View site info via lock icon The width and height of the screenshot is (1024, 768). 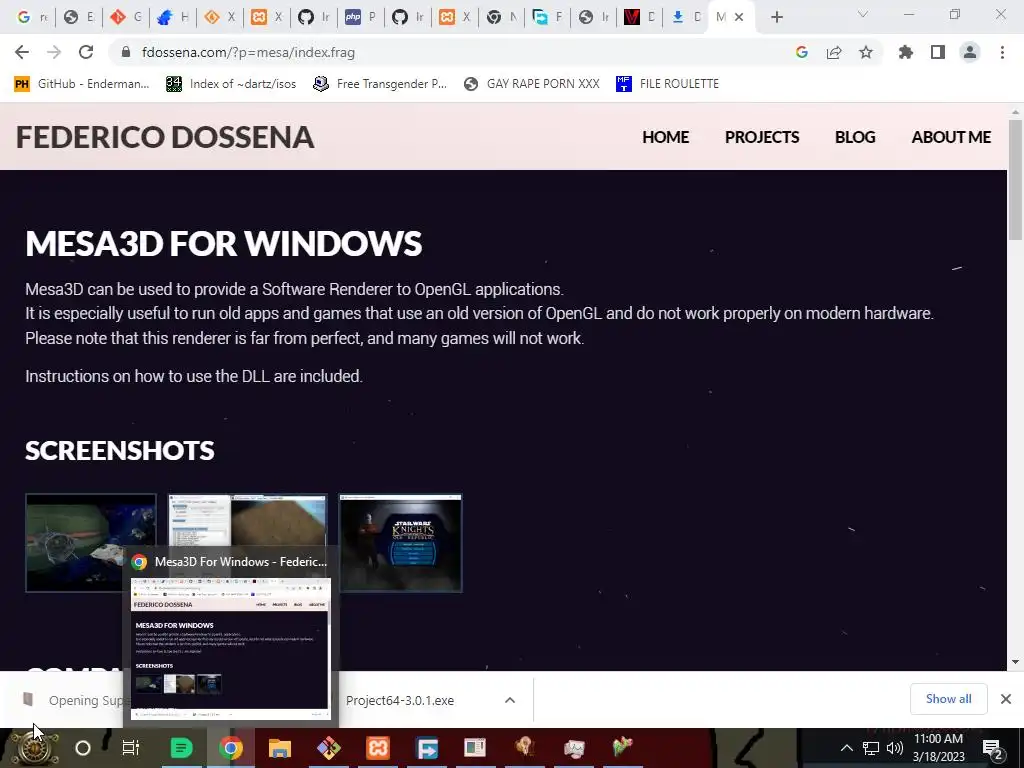point(126,52)
